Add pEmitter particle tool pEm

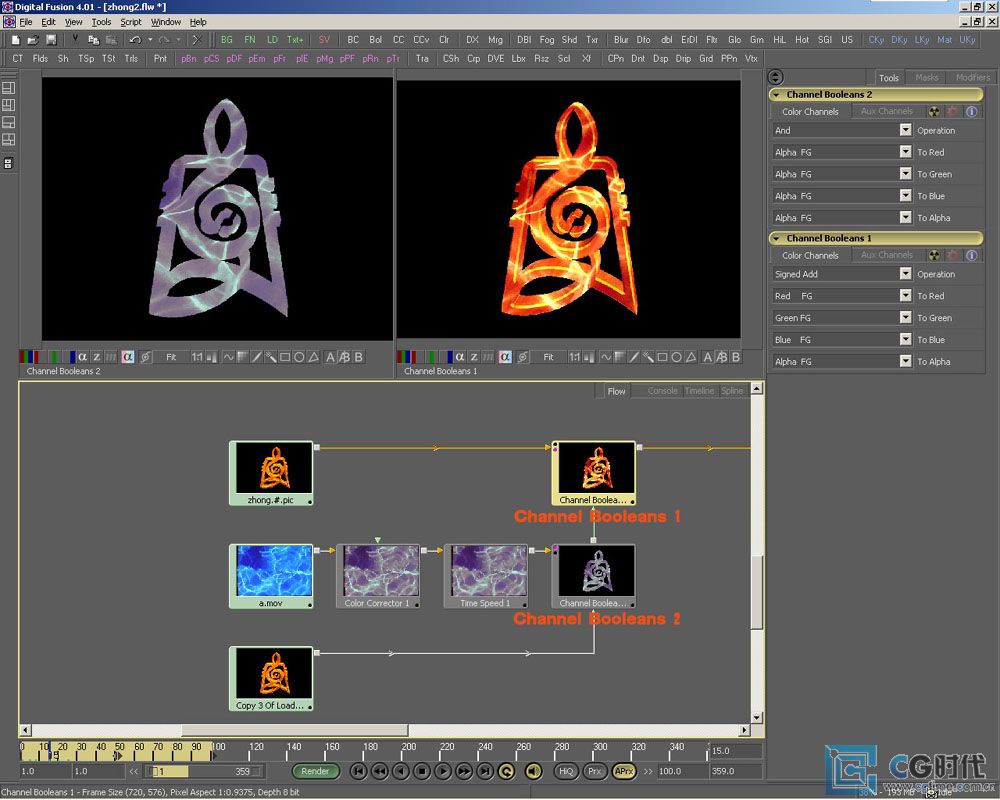click(x=257, y=59)
